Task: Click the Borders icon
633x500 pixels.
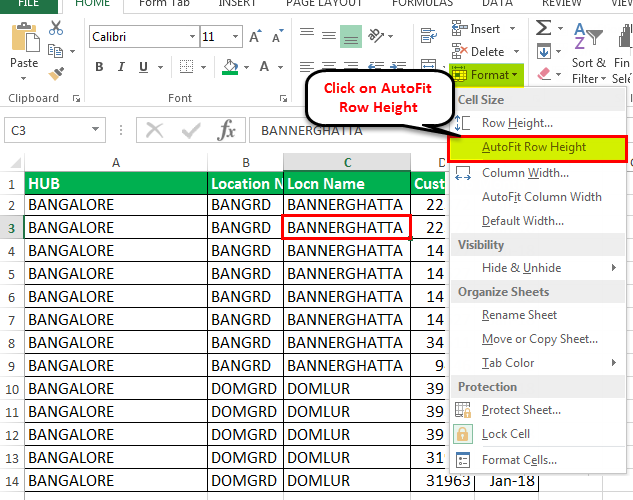Action: pos(186,67)
